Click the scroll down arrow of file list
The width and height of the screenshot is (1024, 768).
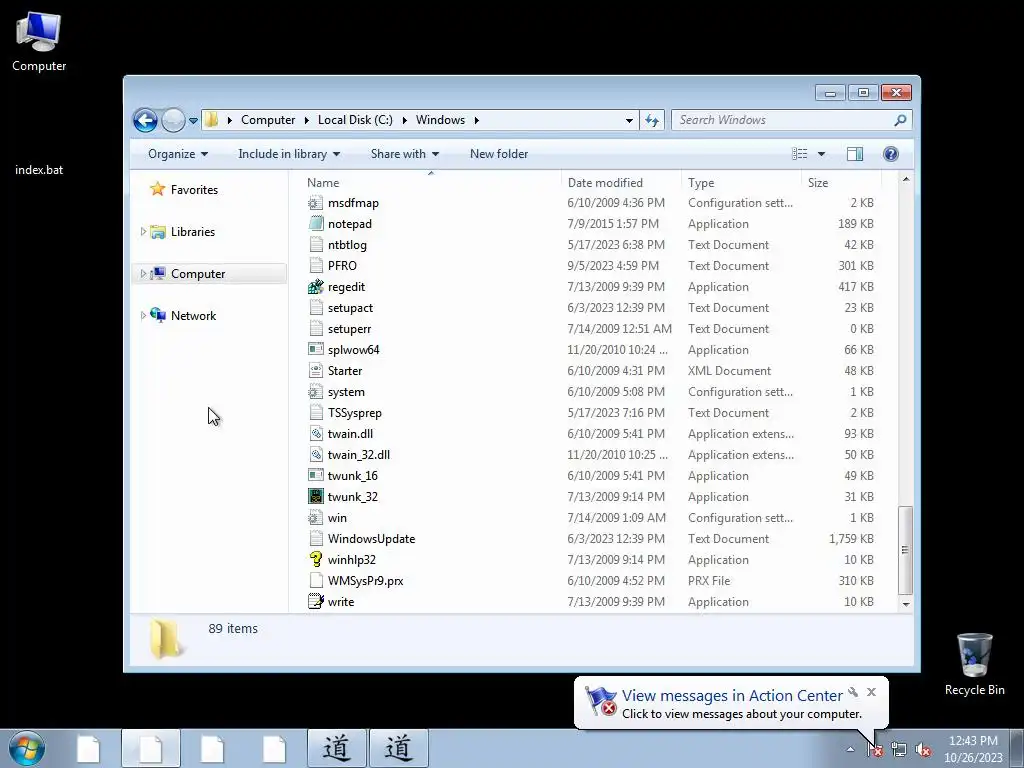click(x=906, y=605)
